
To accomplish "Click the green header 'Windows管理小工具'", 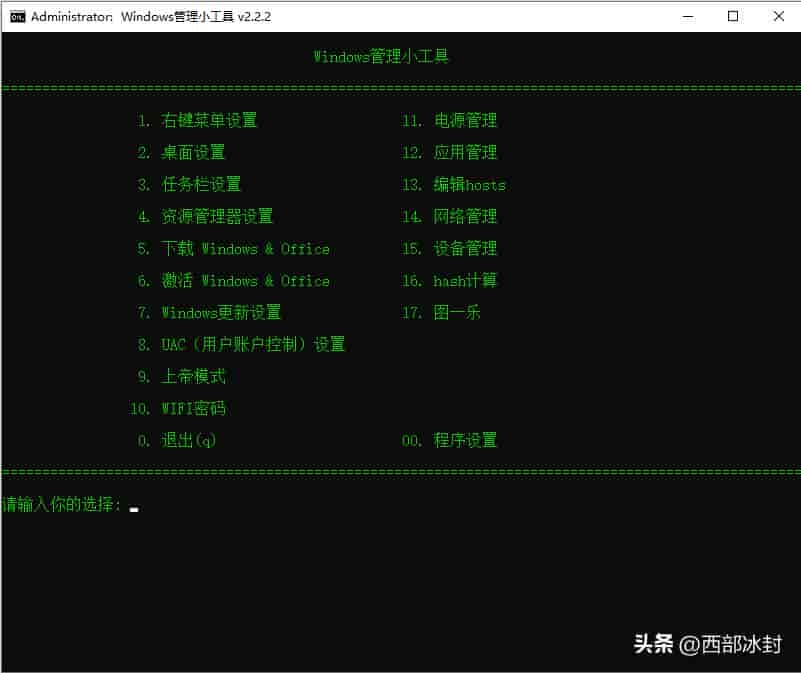I will tap(381, 56).
